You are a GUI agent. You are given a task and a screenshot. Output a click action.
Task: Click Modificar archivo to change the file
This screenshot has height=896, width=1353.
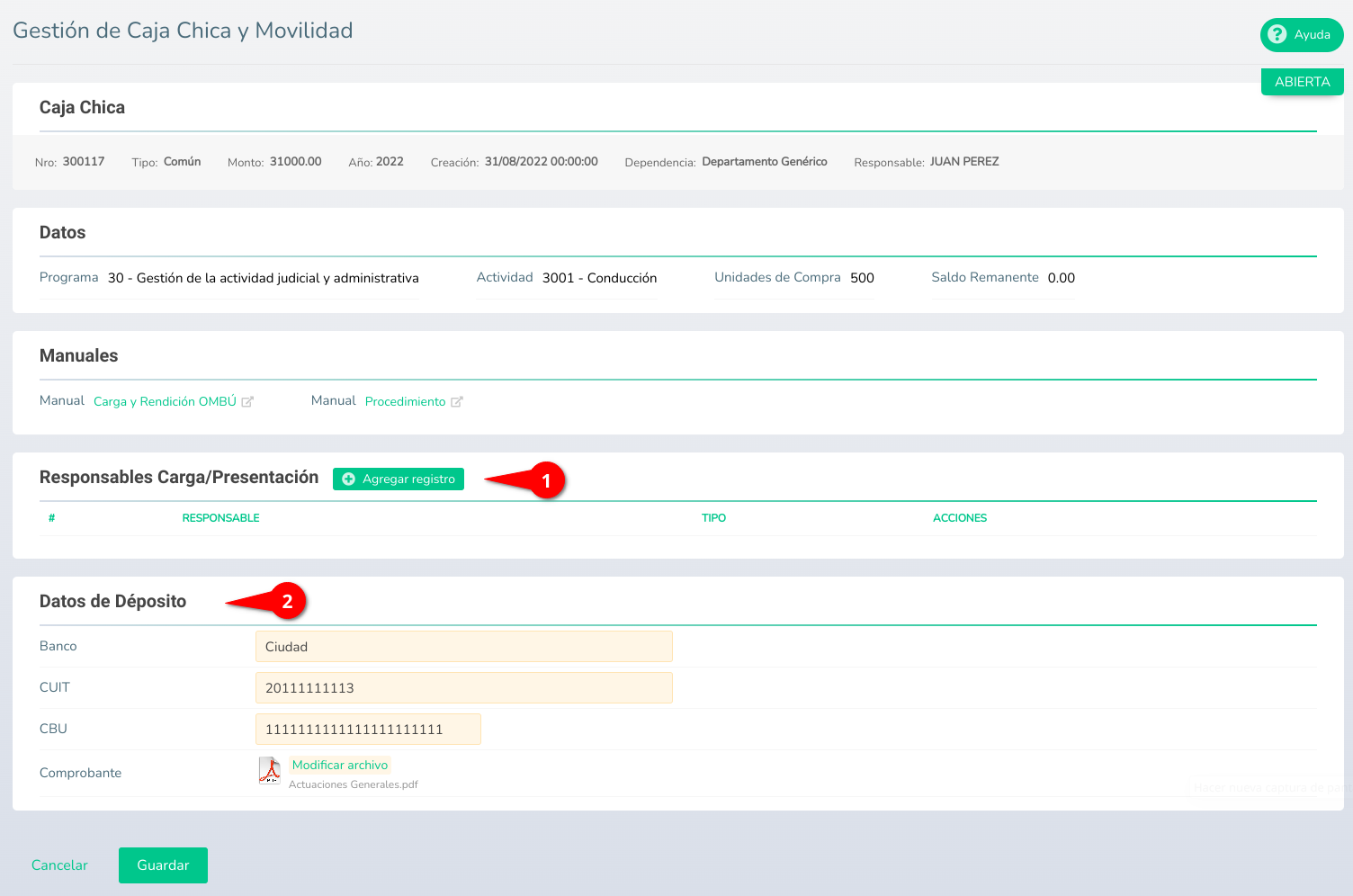pos(340,765)
